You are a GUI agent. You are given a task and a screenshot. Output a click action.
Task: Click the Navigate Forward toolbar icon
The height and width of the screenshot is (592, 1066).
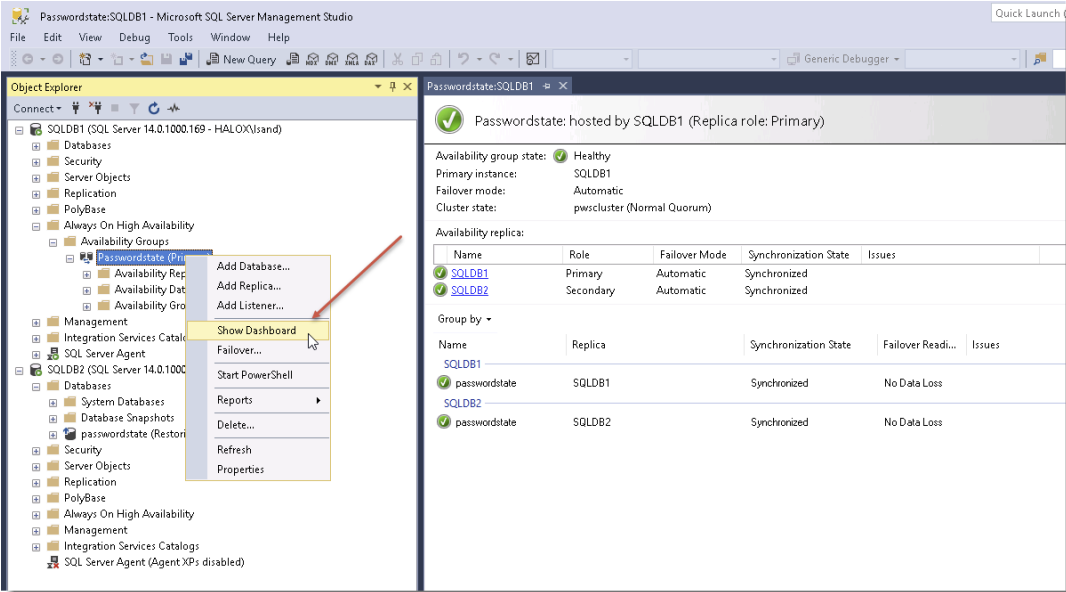point(58,59)
